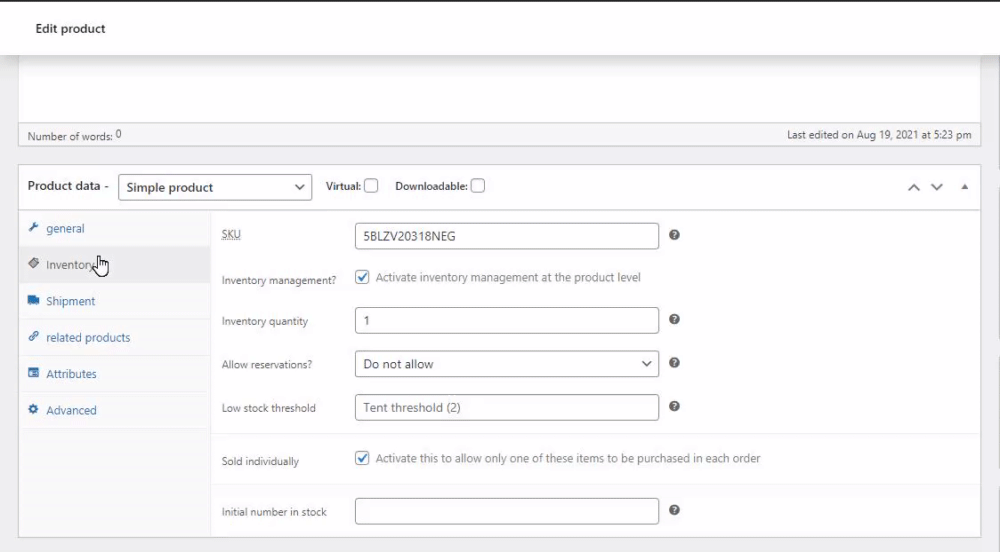Click help icon next to Inventory quantity
This screenshot has width=1000, height=552.
674,319
